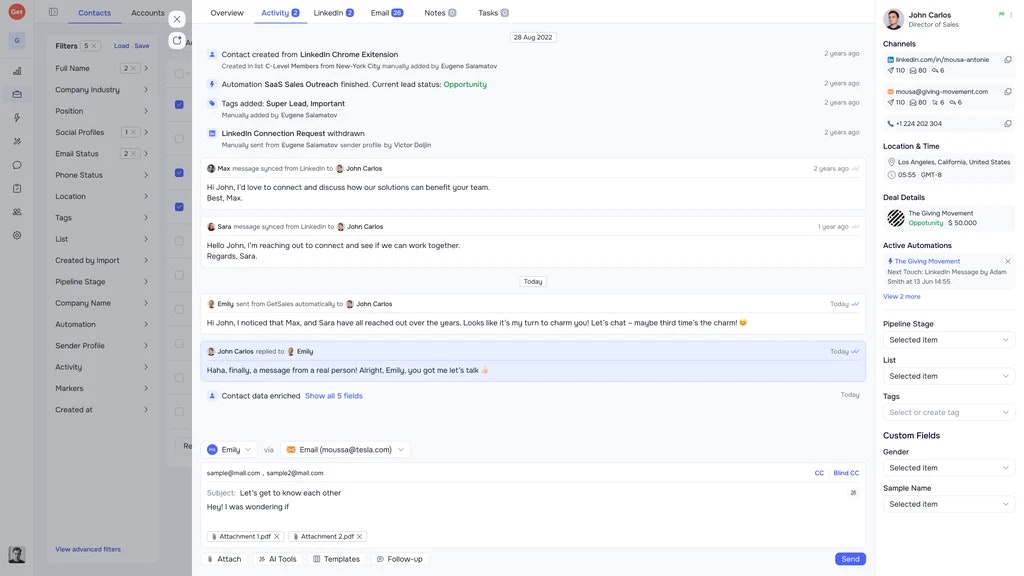Viewport: 1024px width, 576px height.
Task: Click View 2 more automations link
Action: [x=901, y=296]
